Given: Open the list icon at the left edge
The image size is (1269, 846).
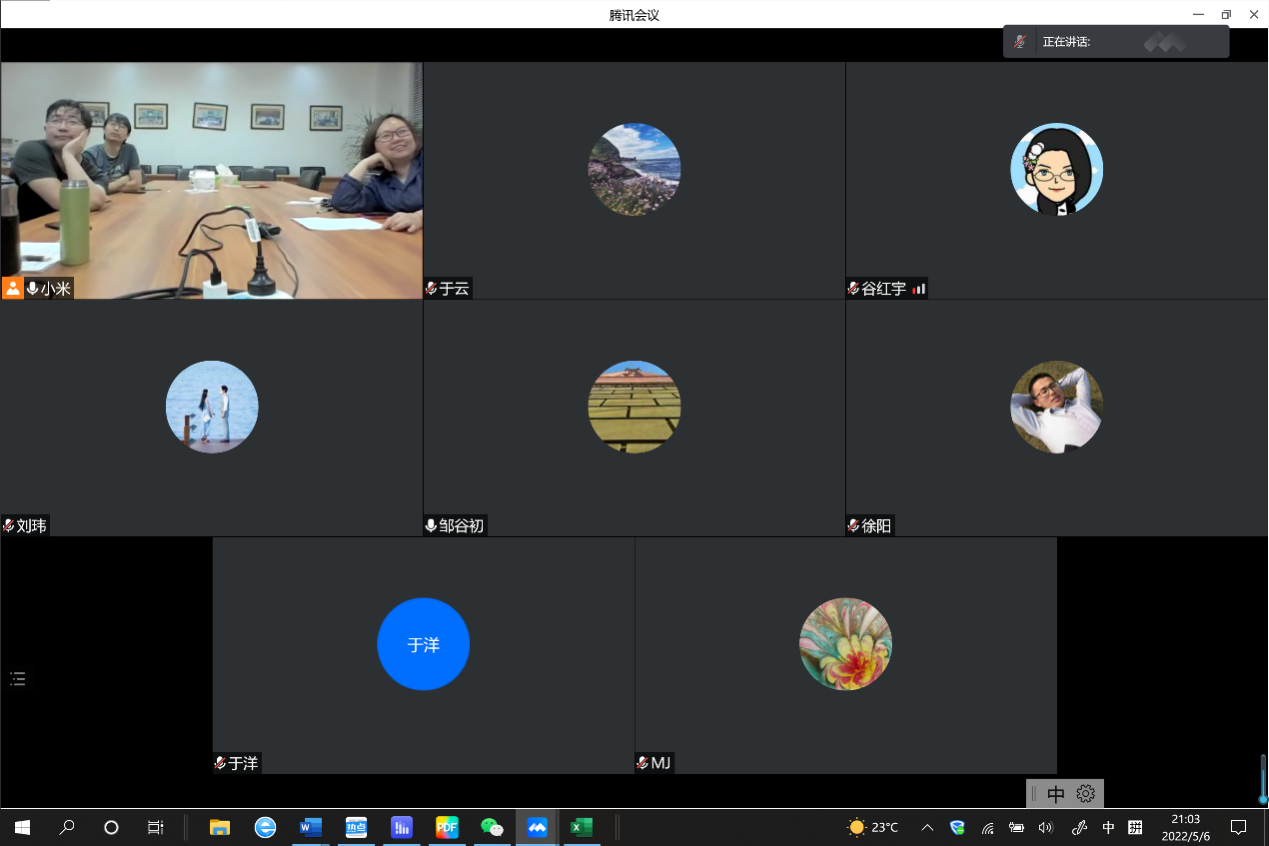Looking at the screenshot, I should pos(17,679).
